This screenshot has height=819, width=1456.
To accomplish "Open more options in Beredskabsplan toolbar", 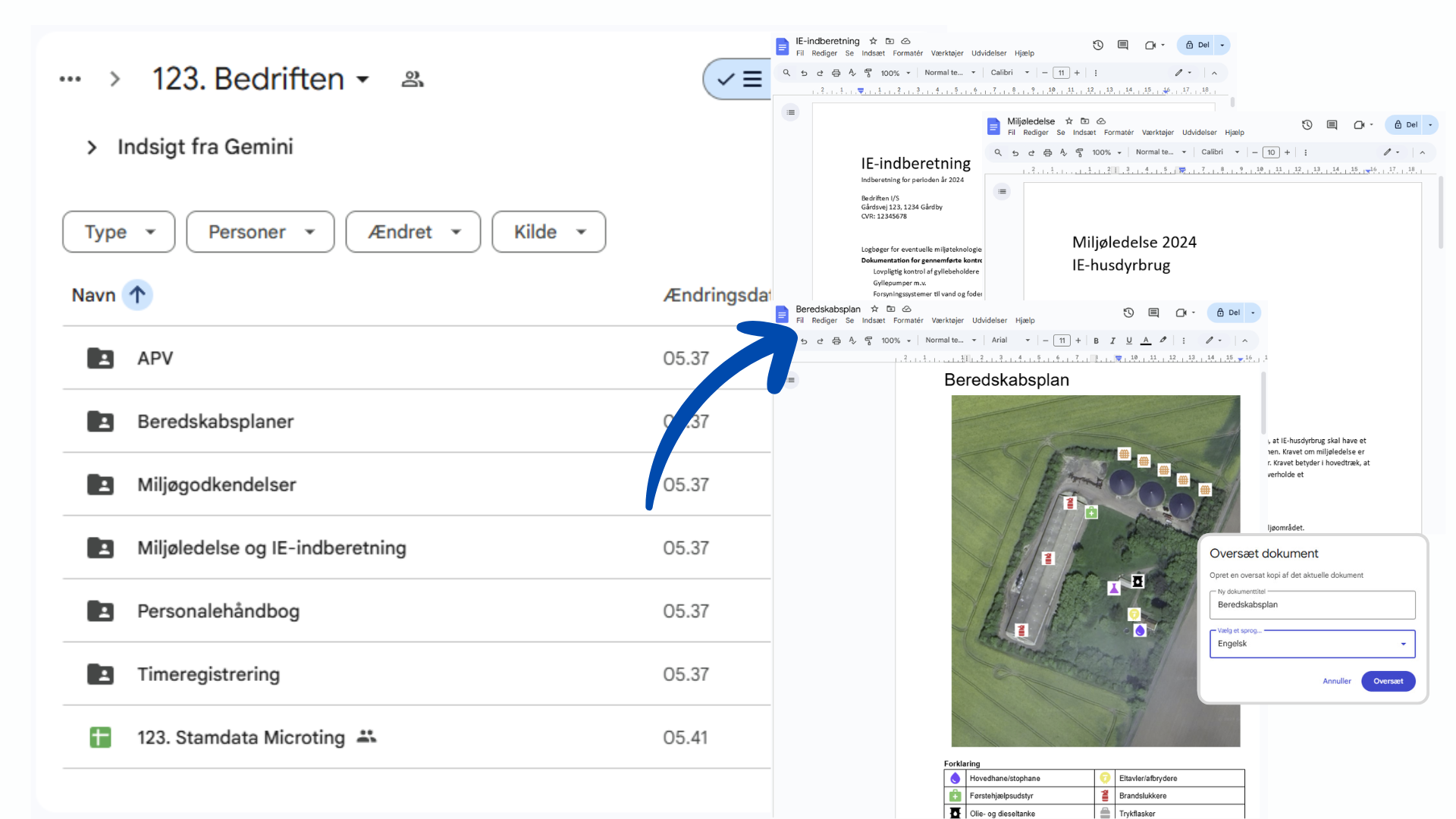I will [x=1184, y=340].
